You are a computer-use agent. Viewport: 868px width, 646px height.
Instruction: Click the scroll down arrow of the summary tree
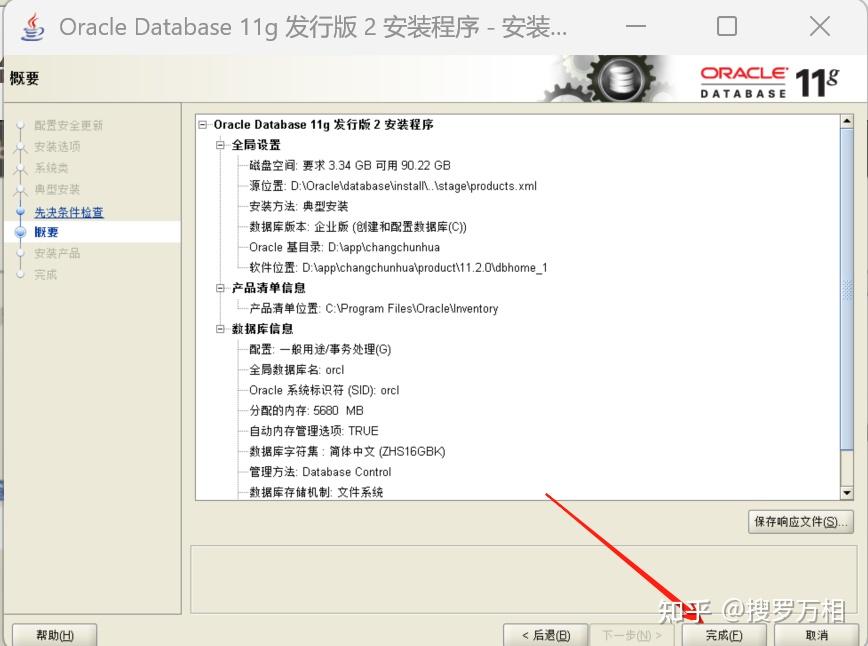point(846,493)
